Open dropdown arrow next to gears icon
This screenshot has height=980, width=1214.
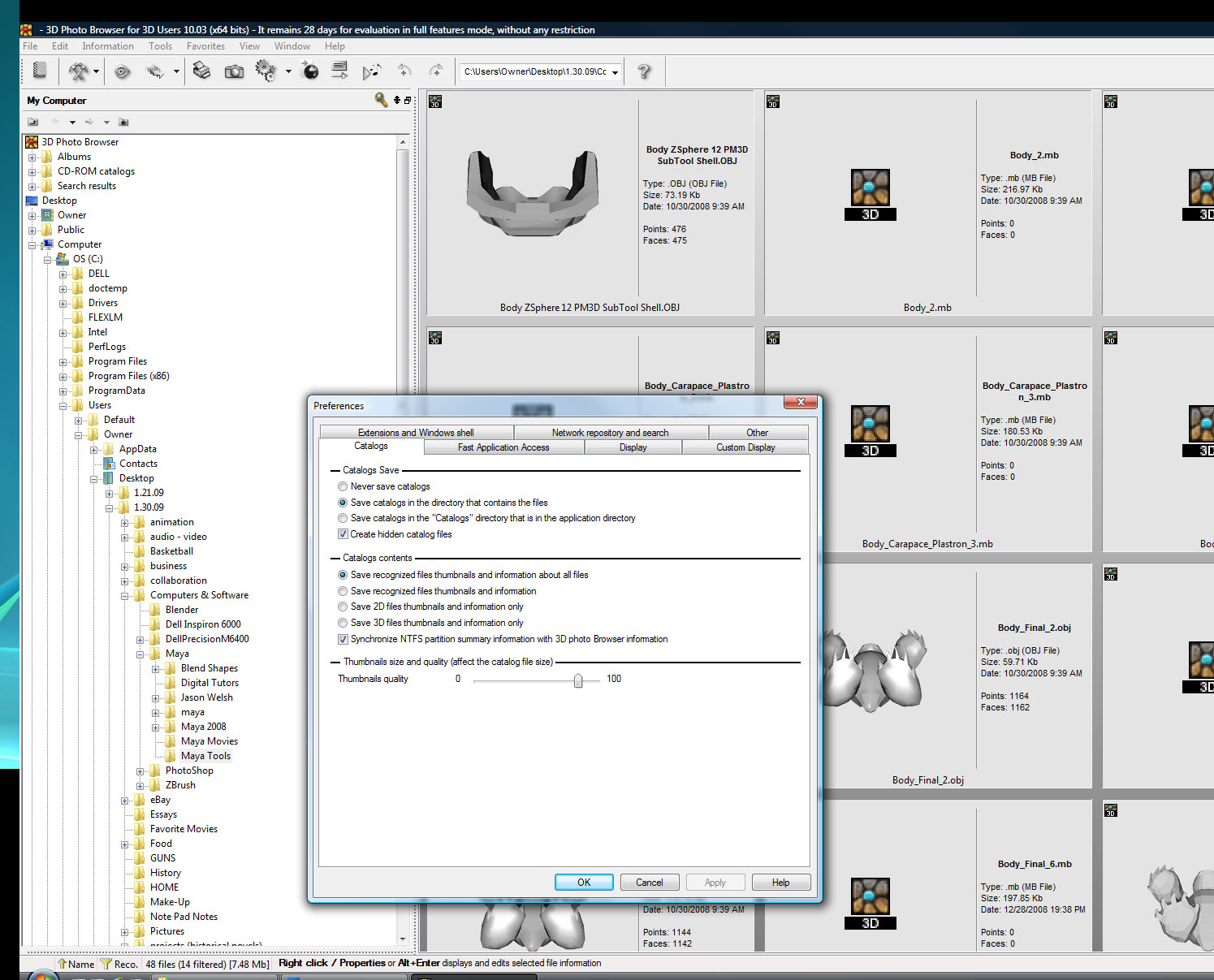pyautogui.click(x=288, y=71)
